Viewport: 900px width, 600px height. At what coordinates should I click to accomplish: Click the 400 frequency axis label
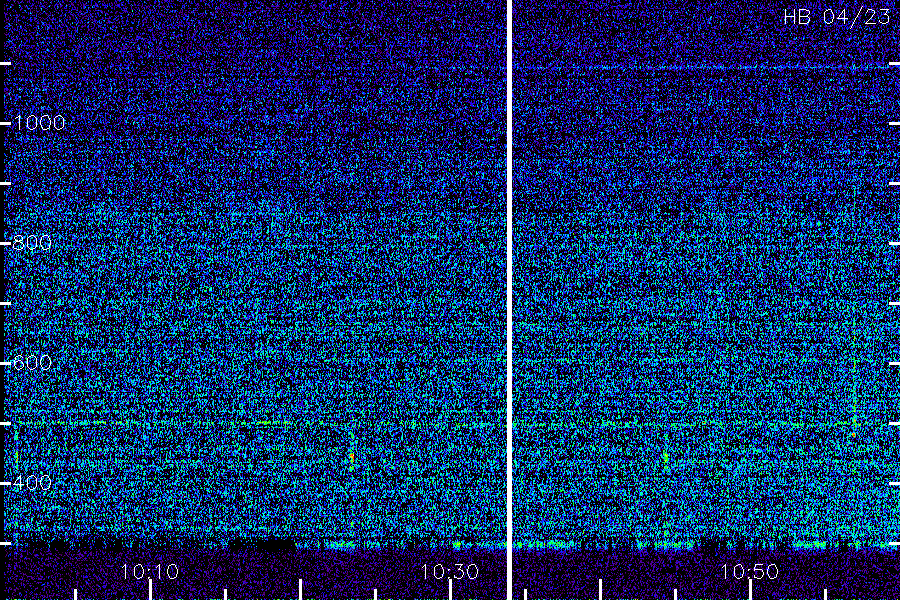coord(32,483)
